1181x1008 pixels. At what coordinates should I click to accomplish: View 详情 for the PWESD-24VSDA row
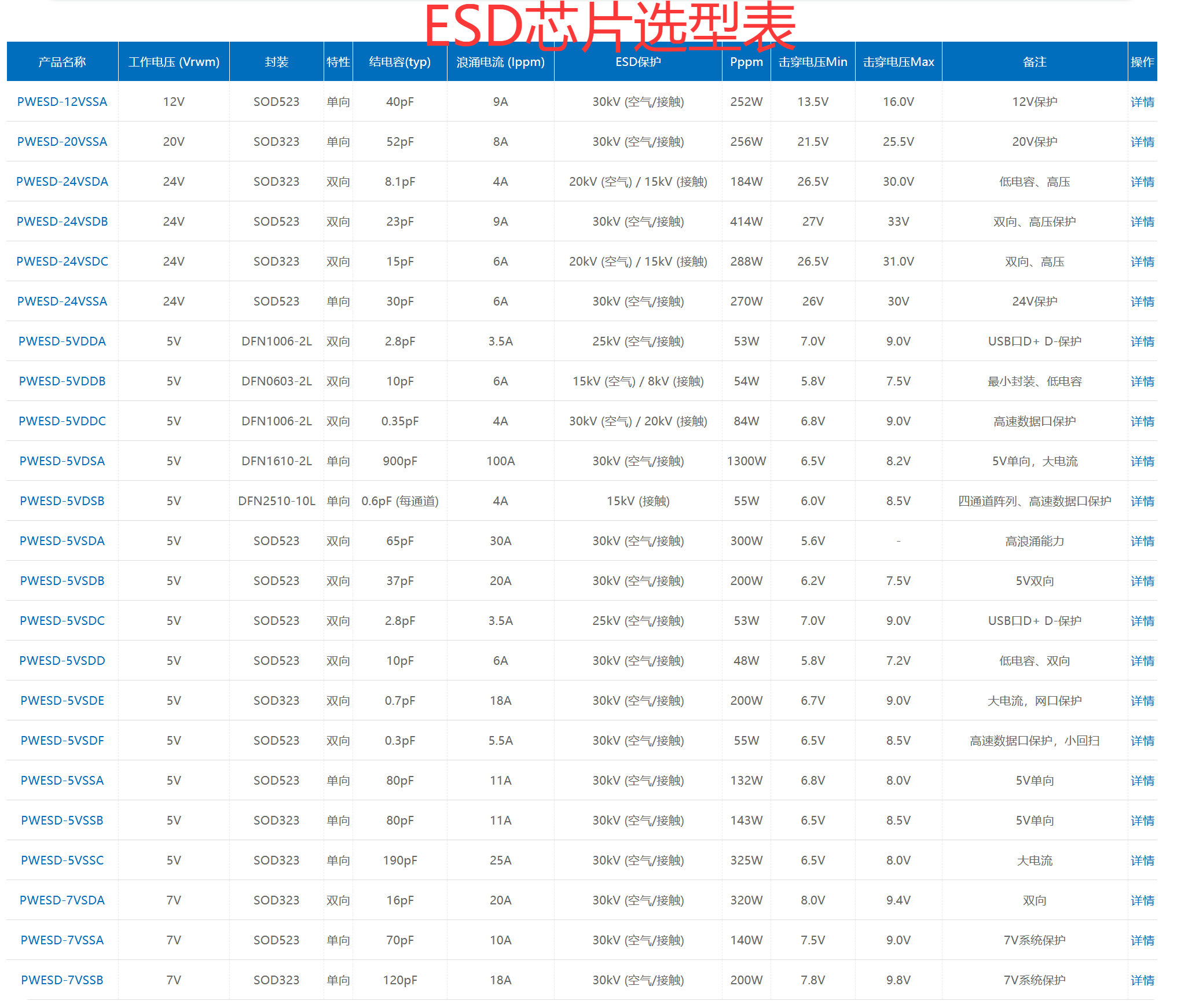(x=1142, y=182)
